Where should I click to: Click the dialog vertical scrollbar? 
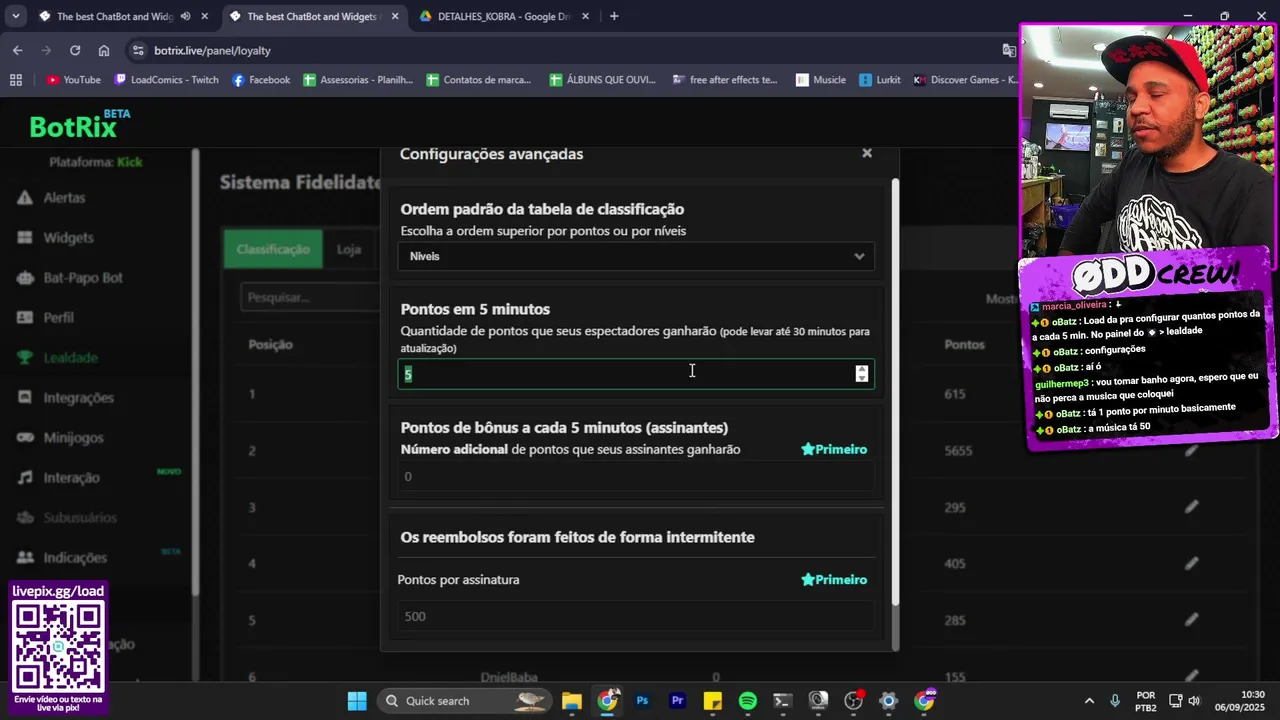click(x=895, y=390)
